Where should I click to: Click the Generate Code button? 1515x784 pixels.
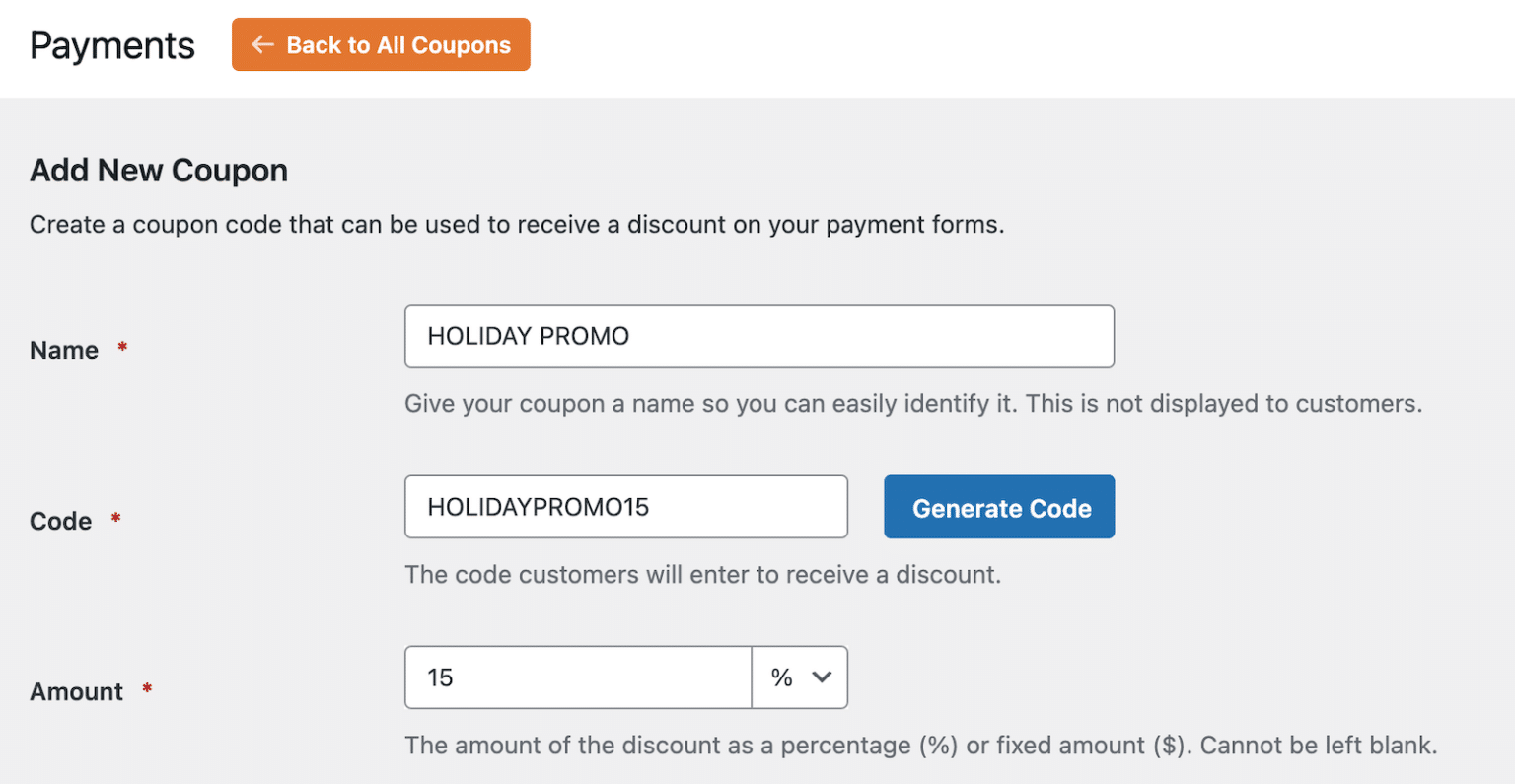(999, 507)
